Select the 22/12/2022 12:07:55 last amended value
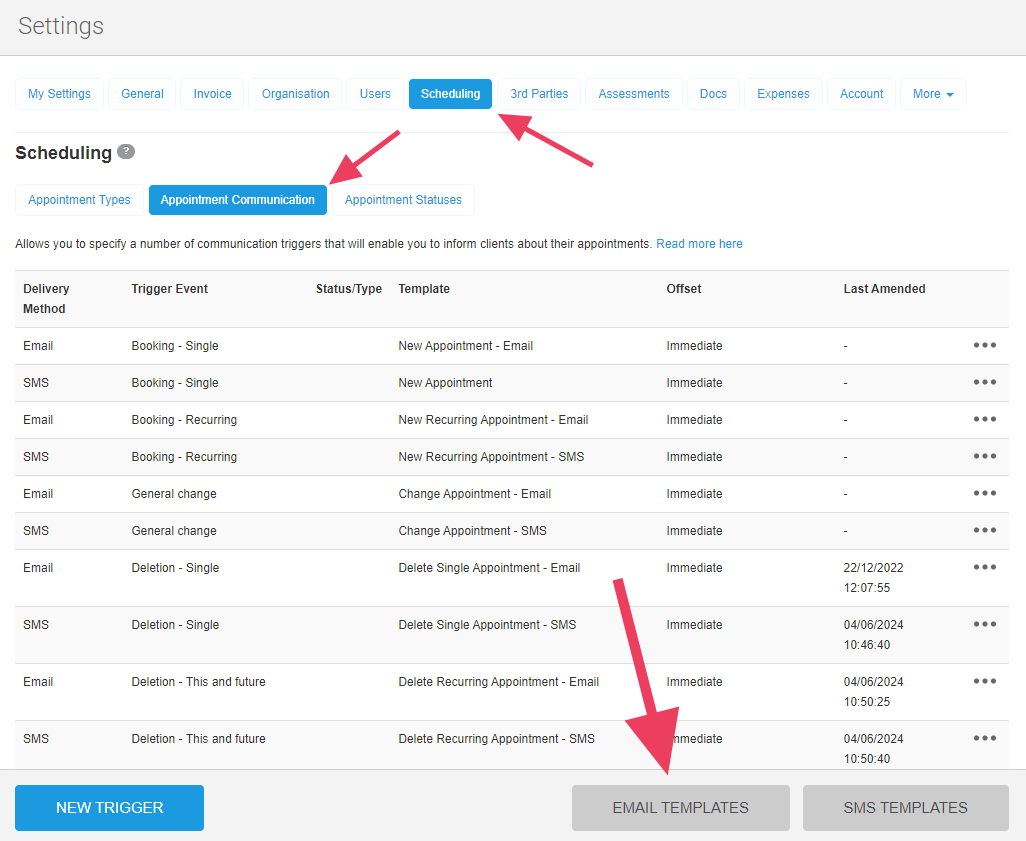The width and height of the screenshot is (1026, 841). coord(874,577)
